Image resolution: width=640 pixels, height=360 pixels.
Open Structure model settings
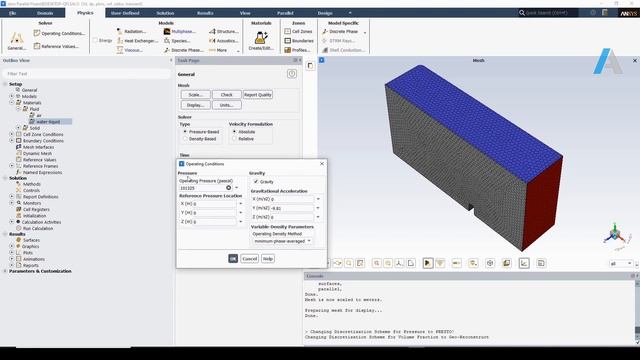[x=224, y=31]
